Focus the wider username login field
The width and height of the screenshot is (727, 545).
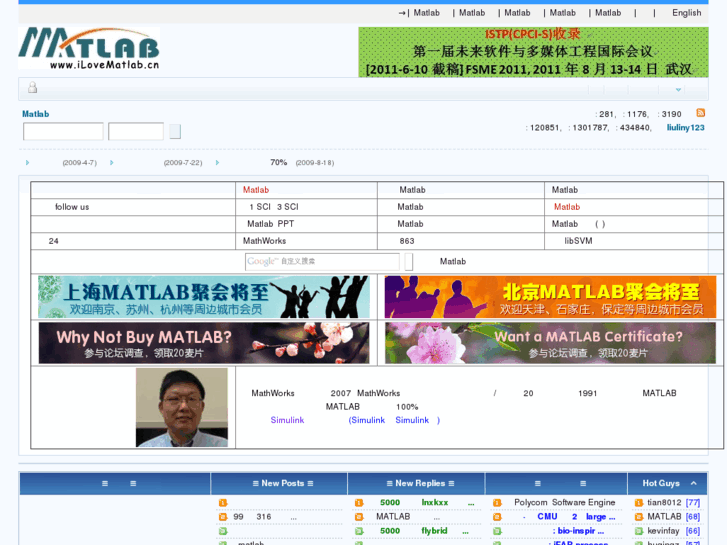pyautogui.click(x=63, y=131)
